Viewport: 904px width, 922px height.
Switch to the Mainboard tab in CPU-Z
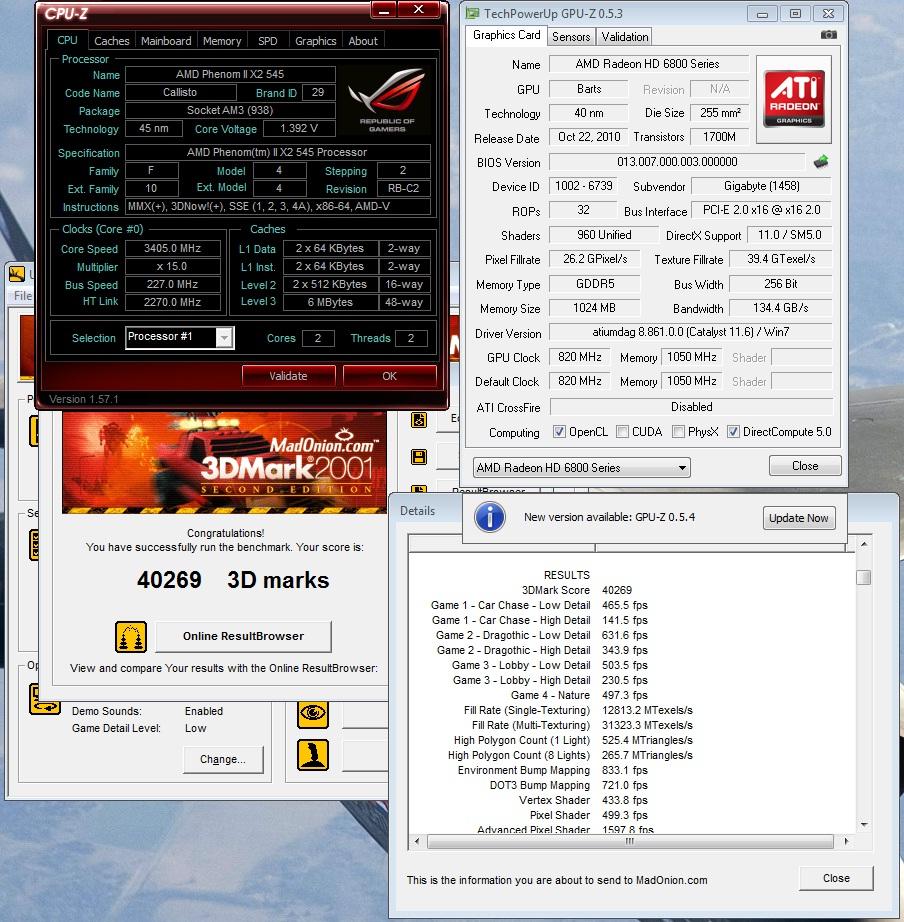point(166,41)
